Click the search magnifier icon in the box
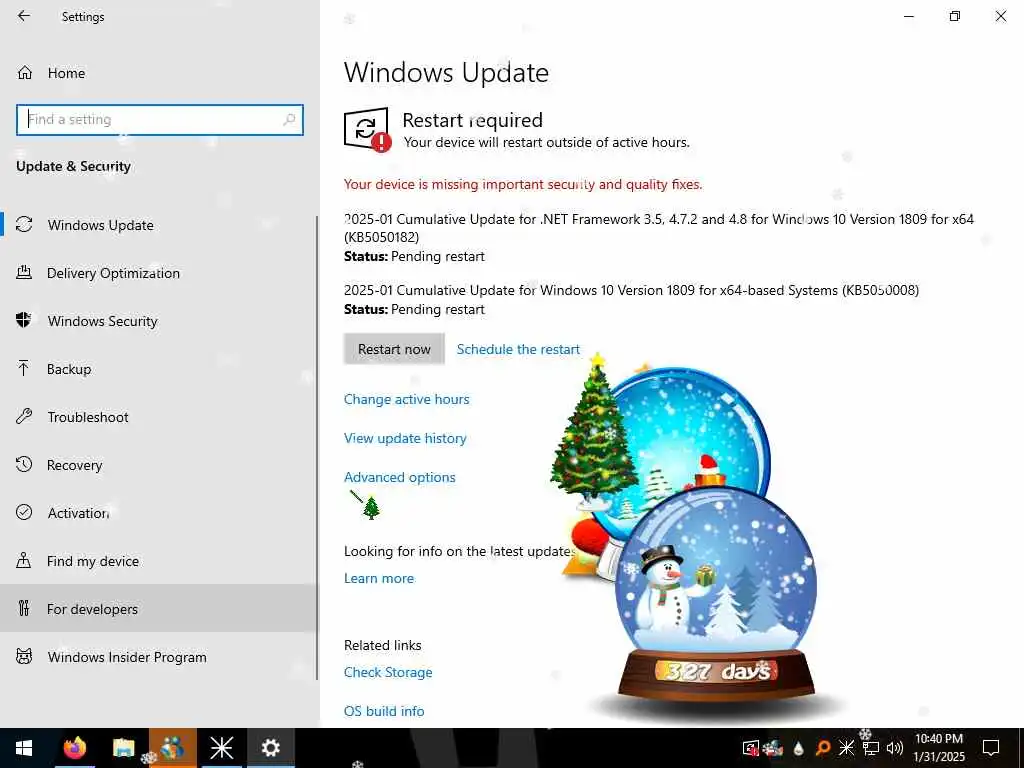Screen dimensions: 1024x768 tap(289, 120)
